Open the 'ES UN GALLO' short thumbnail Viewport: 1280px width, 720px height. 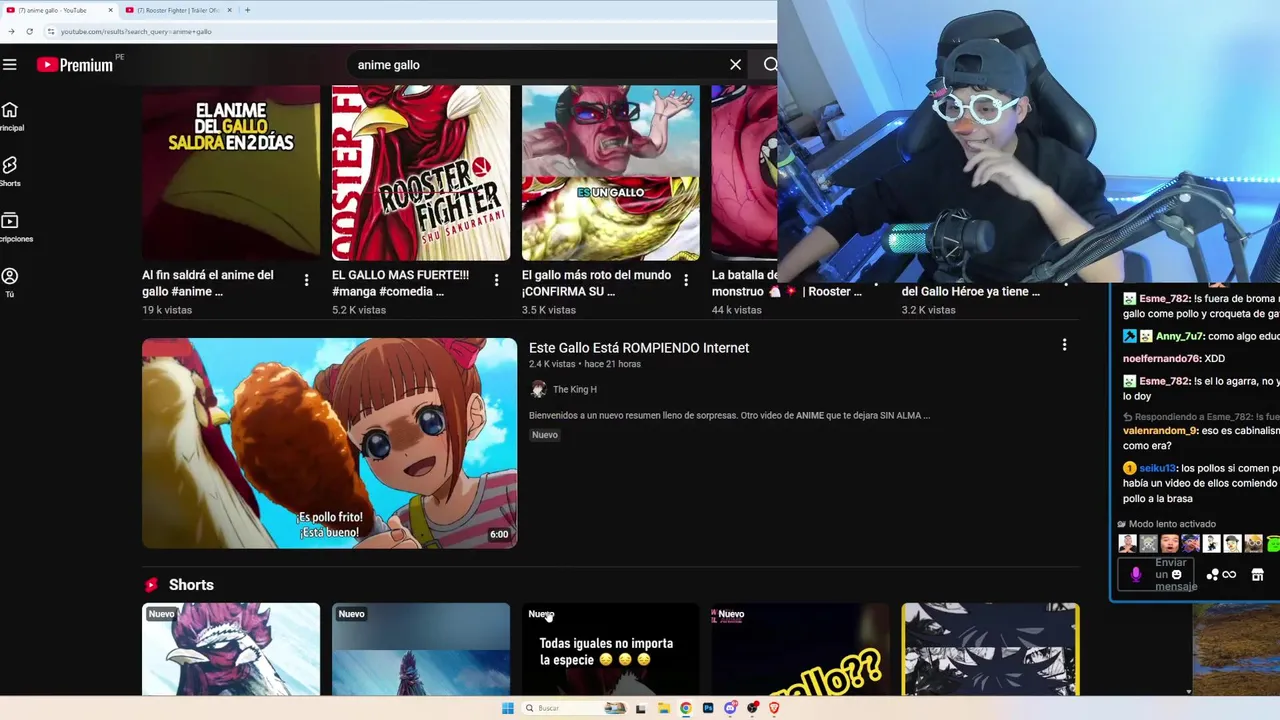click(611, 172)
